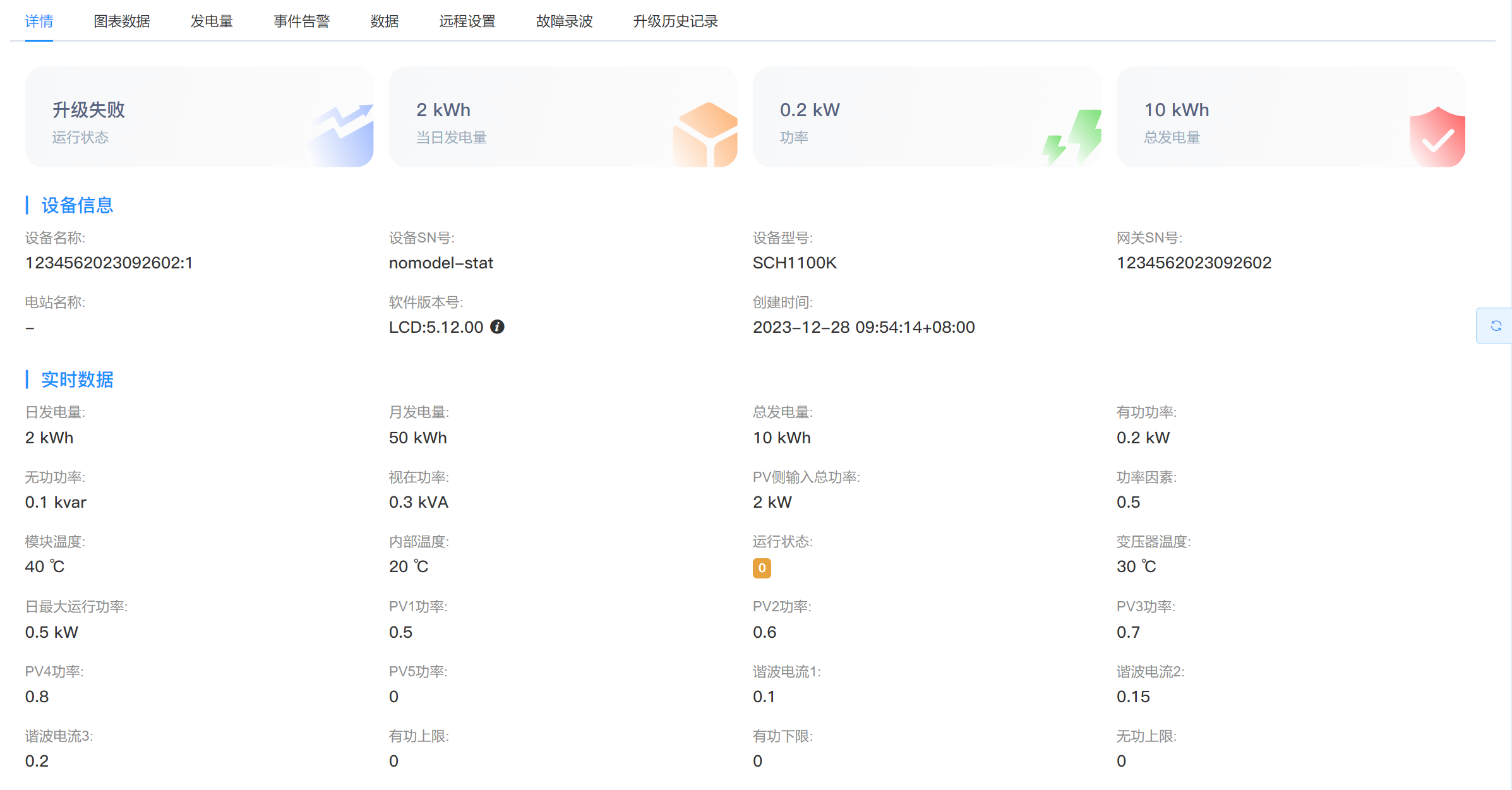Click the 有功下限 label

[783, 736]
